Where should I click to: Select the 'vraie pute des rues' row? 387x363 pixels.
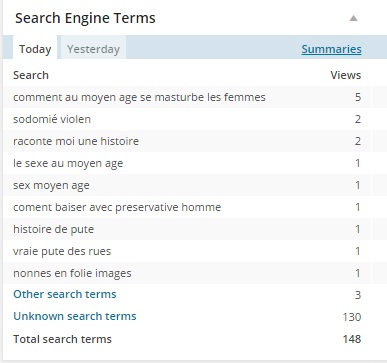(x=187, y=251)
